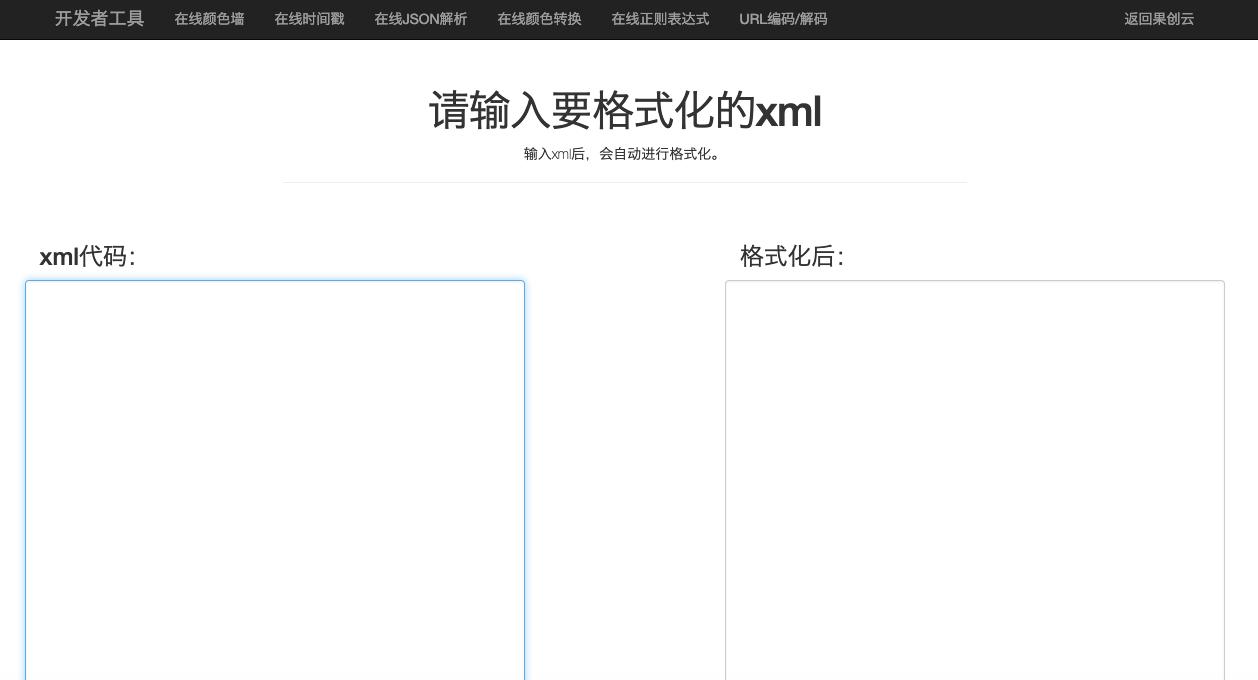Open the 在线颜色转换 tool
This screenshot has height=680, width=1258.
coord(539,19)
